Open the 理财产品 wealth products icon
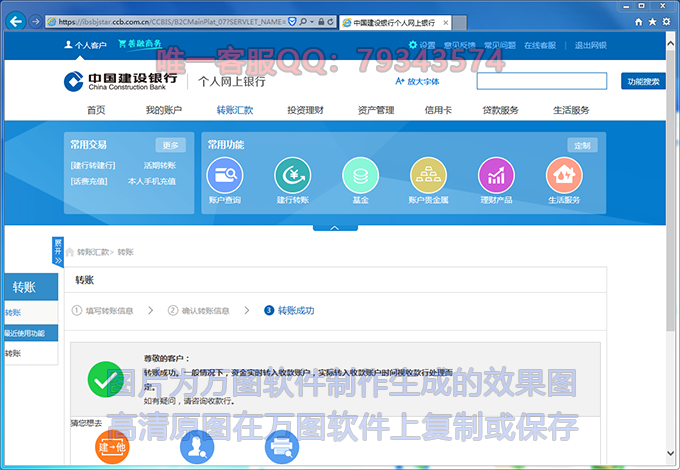The height and width of the screenshot is (470, 680). [496, 176]
